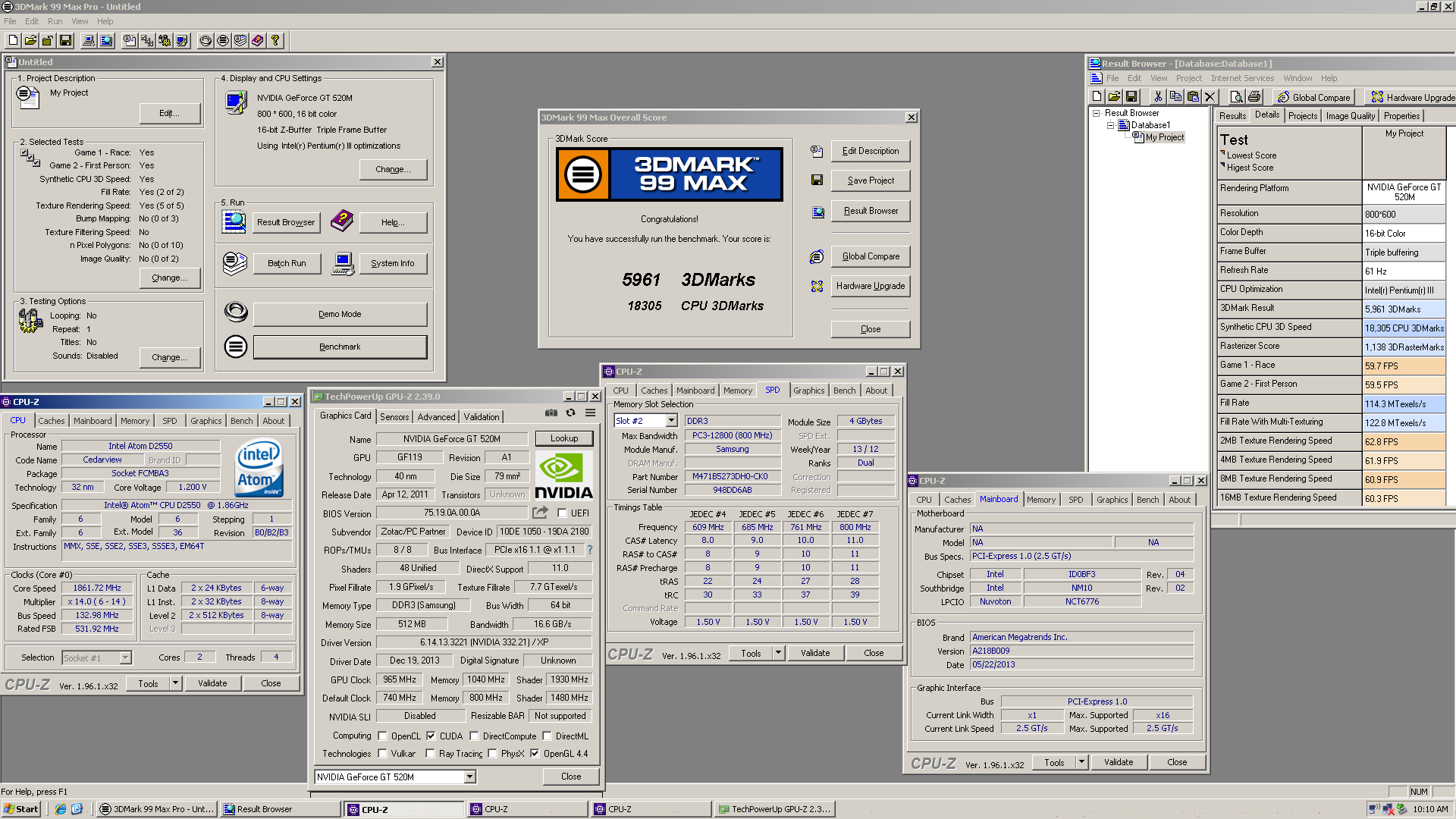Click the Display settings toolbar icon
Viewport: 1456px width, 819px height.
(x=181, y=41)
